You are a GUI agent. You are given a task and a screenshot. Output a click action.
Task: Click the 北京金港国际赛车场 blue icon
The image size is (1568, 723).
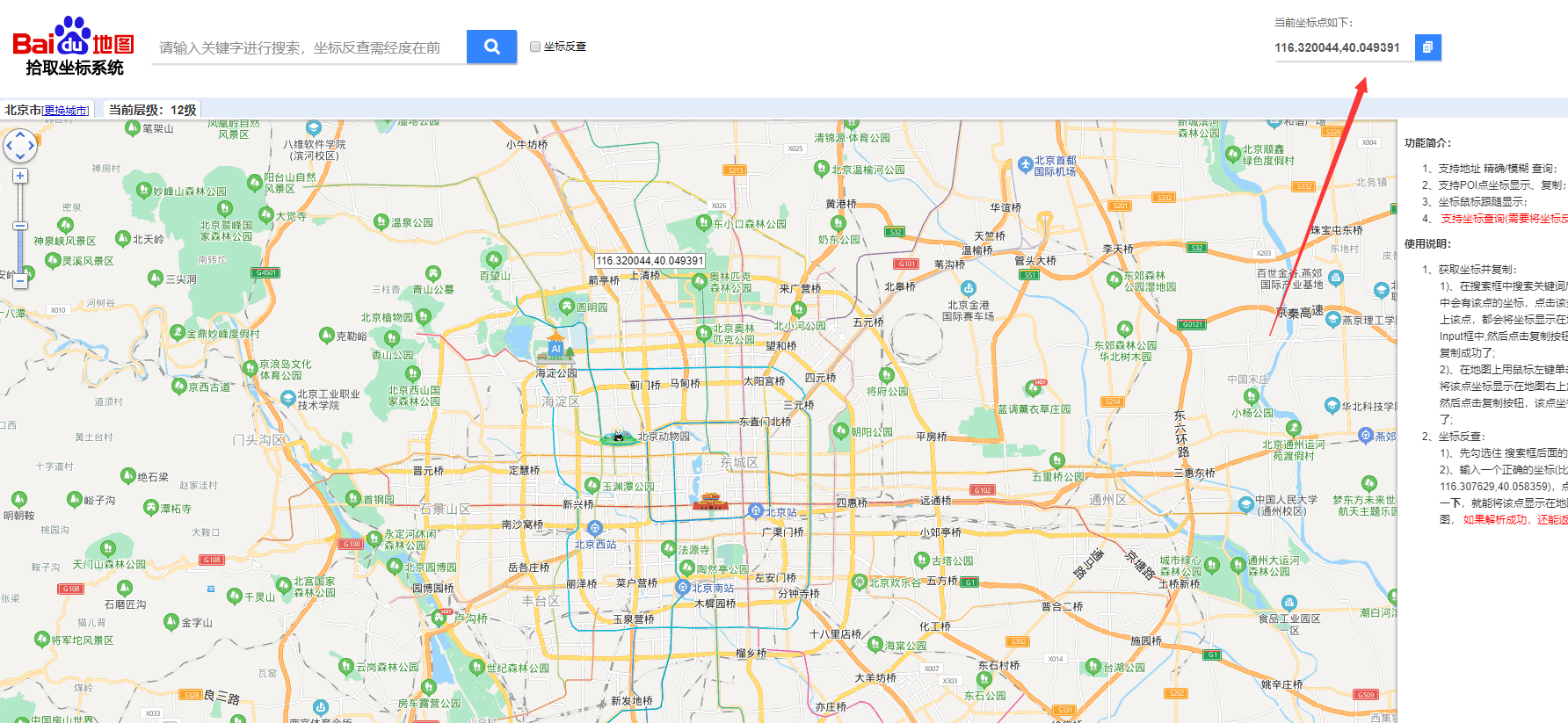[968, 288]
